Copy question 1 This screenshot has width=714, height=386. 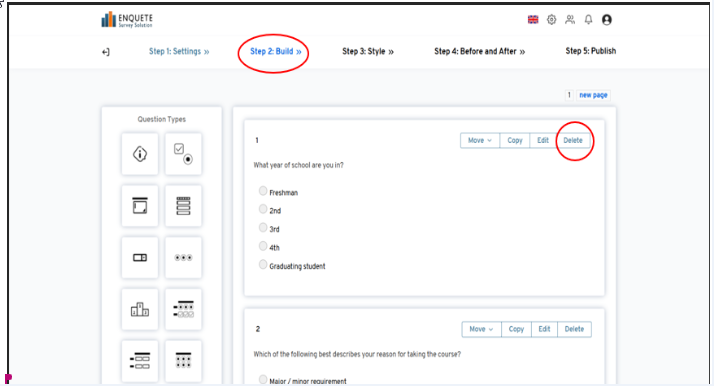click(515, 141)
